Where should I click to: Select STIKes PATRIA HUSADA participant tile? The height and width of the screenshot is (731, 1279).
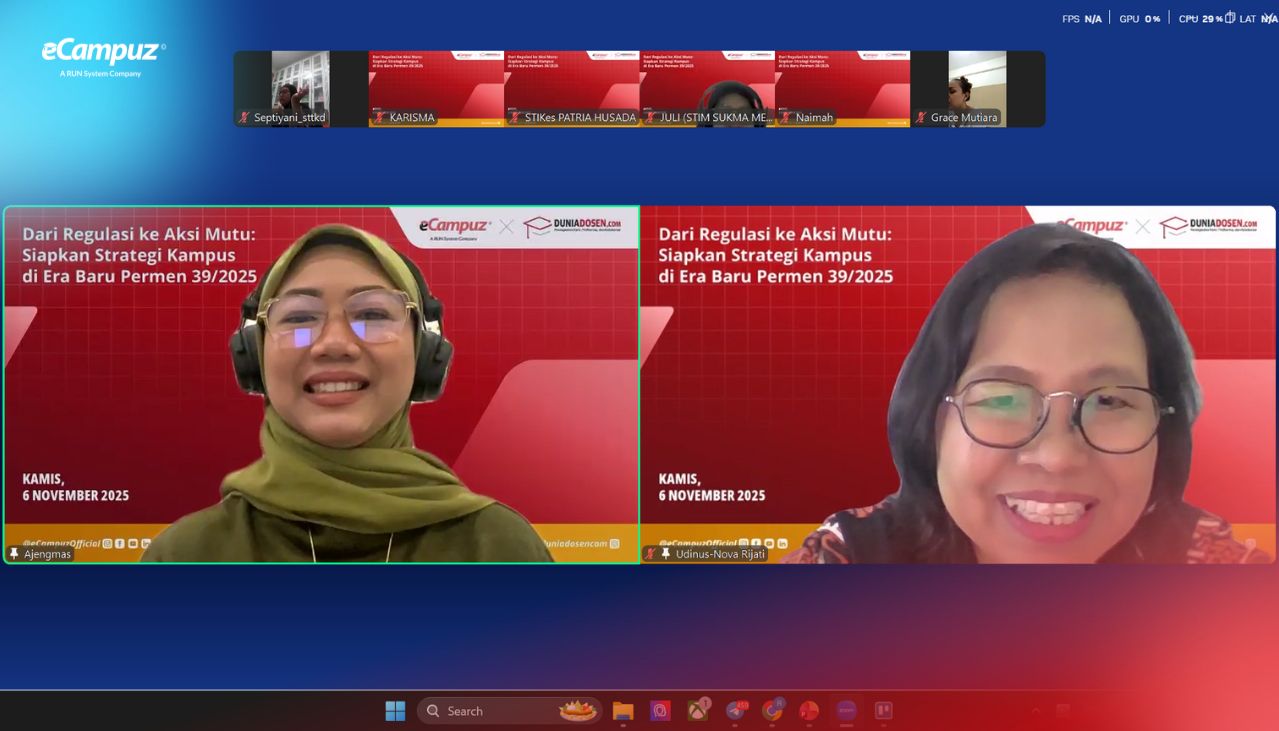[x=571, y=88]
